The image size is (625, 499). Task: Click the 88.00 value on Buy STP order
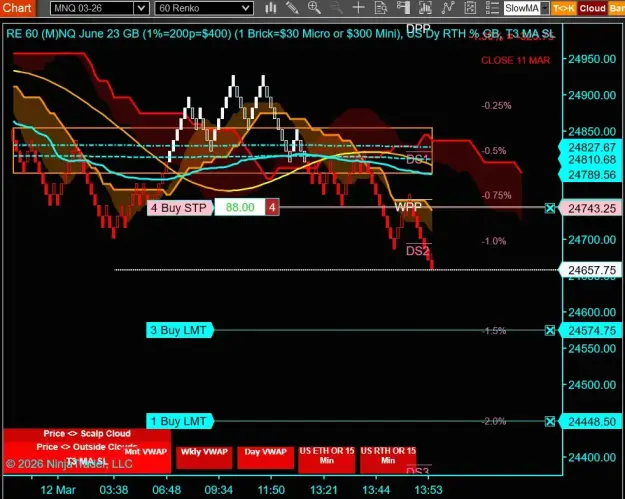240,208
